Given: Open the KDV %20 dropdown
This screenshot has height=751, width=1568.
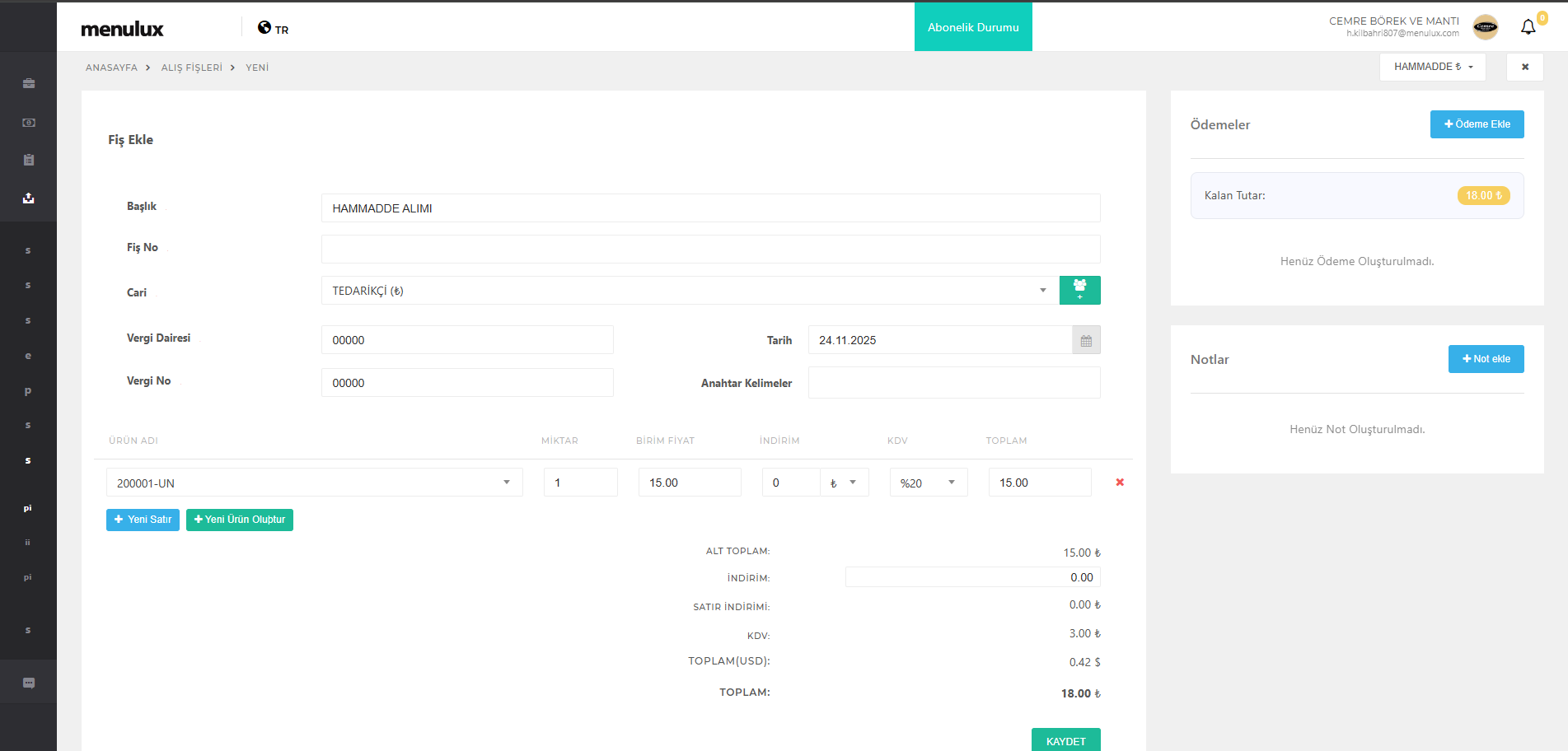Looking at the screenshot, I should point(929,483).
